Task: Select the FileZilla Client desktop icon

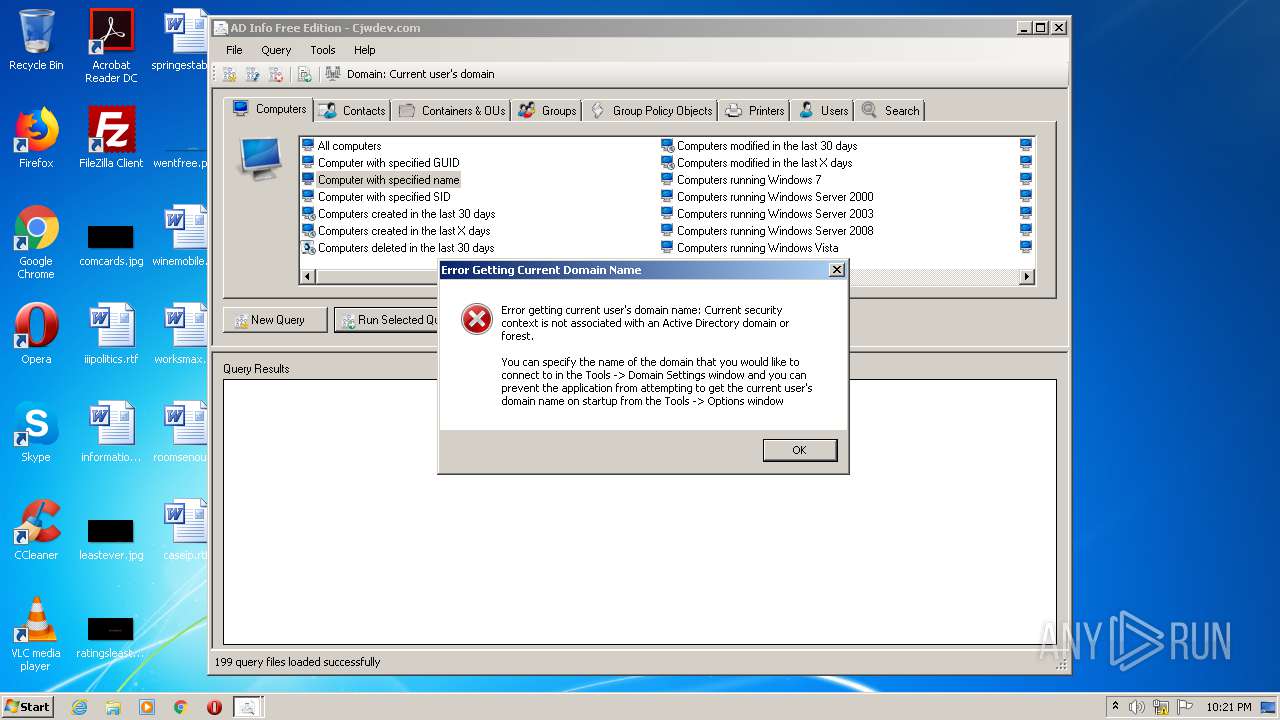Action: click(111, 138)
